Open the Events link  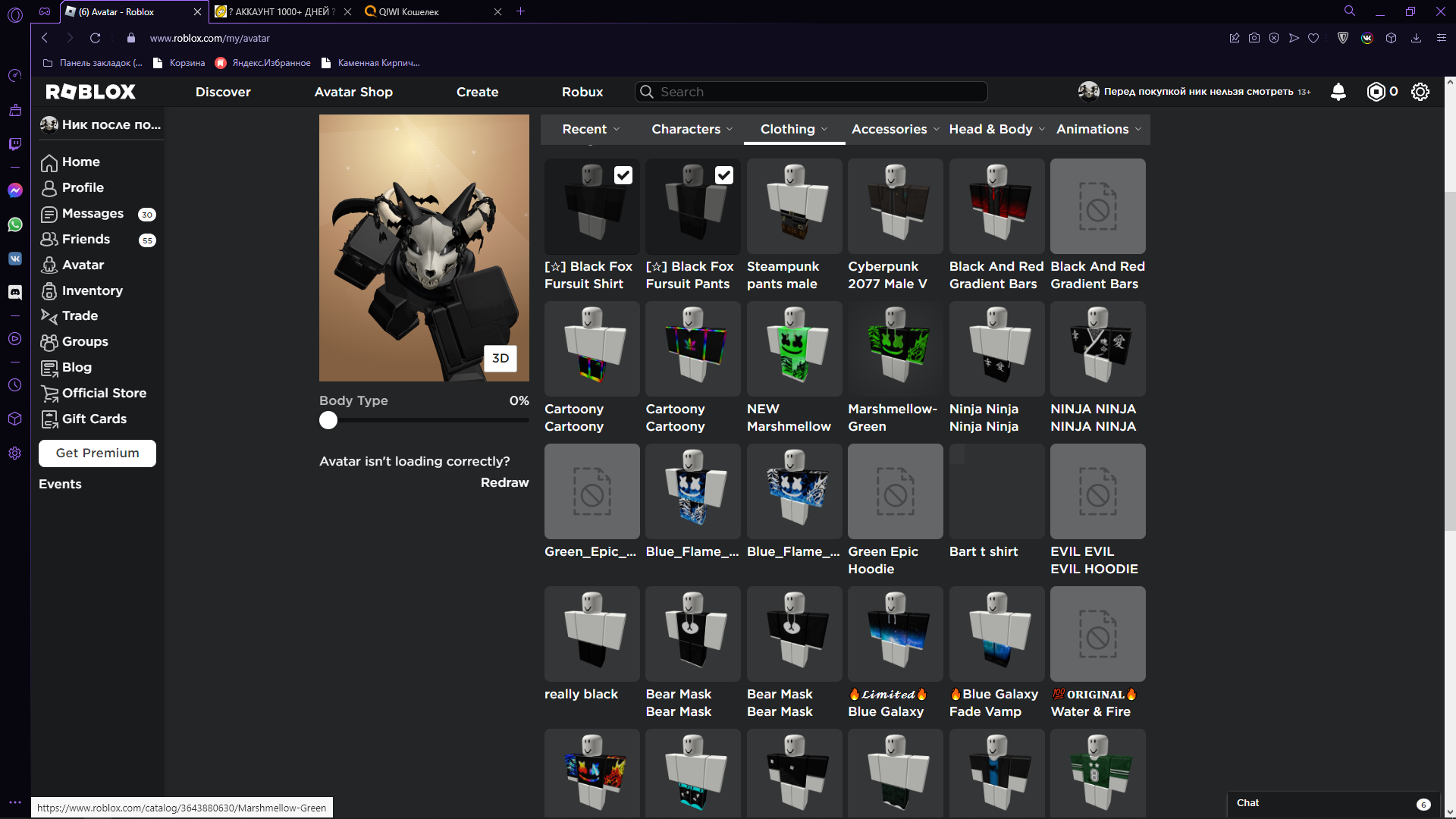pos(60,484)
